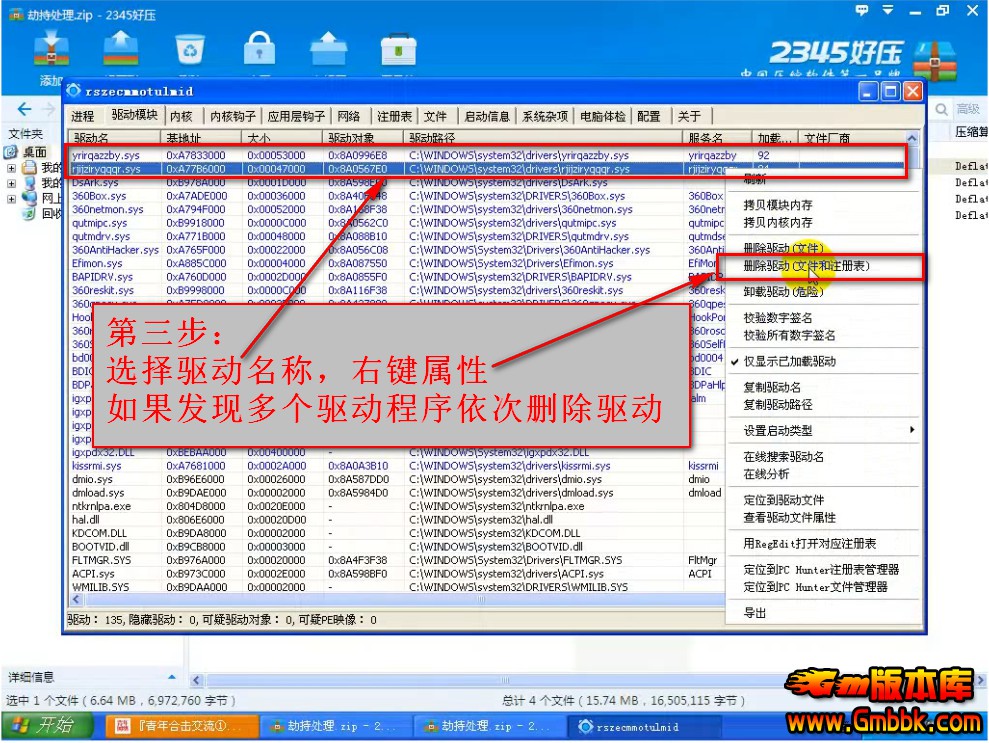989x743 pixels.
Task: Go back with the blue left arrow
Action: point(24,109)
